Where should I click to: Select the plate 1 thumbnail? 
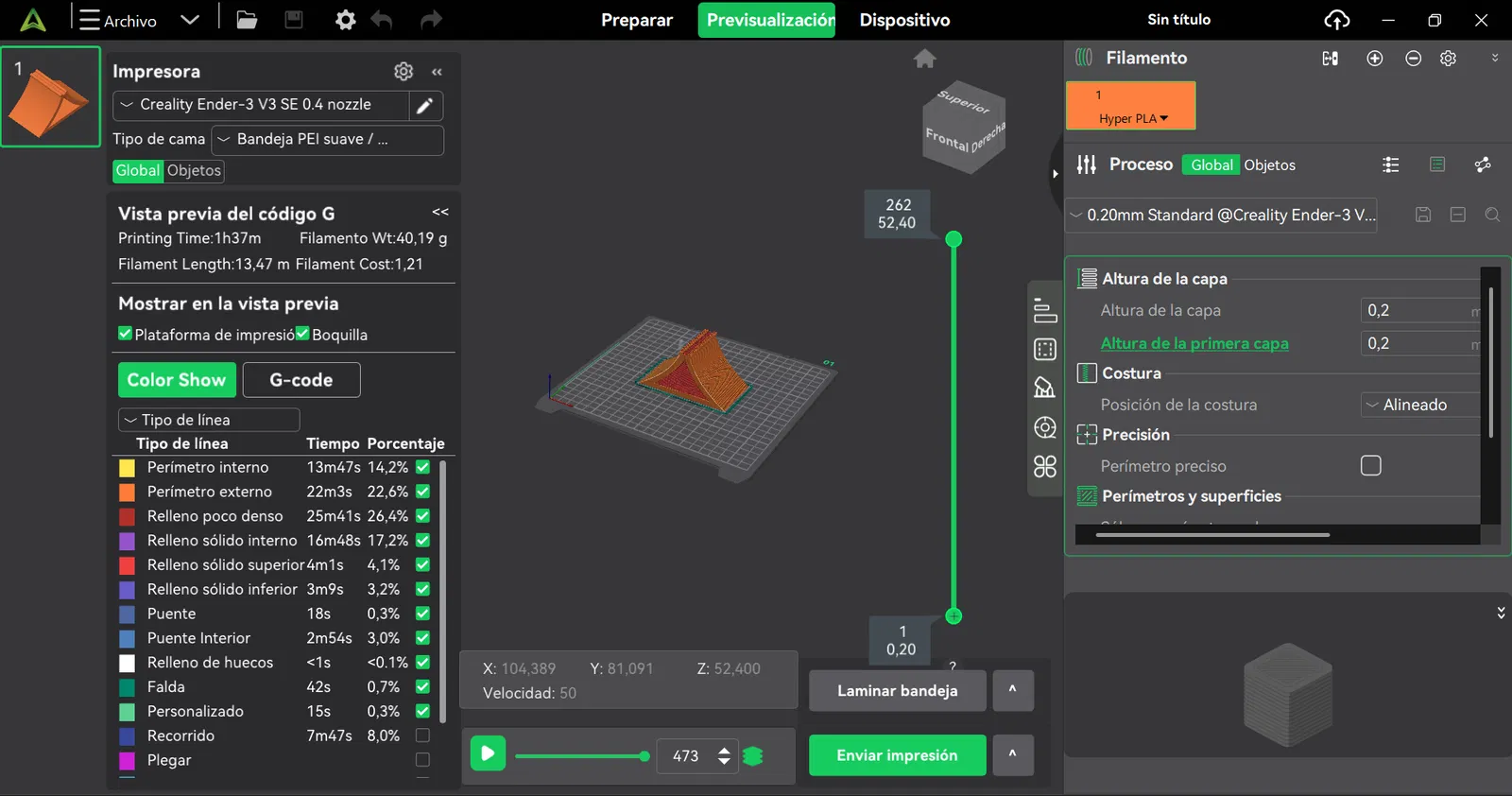click(51, 96)
